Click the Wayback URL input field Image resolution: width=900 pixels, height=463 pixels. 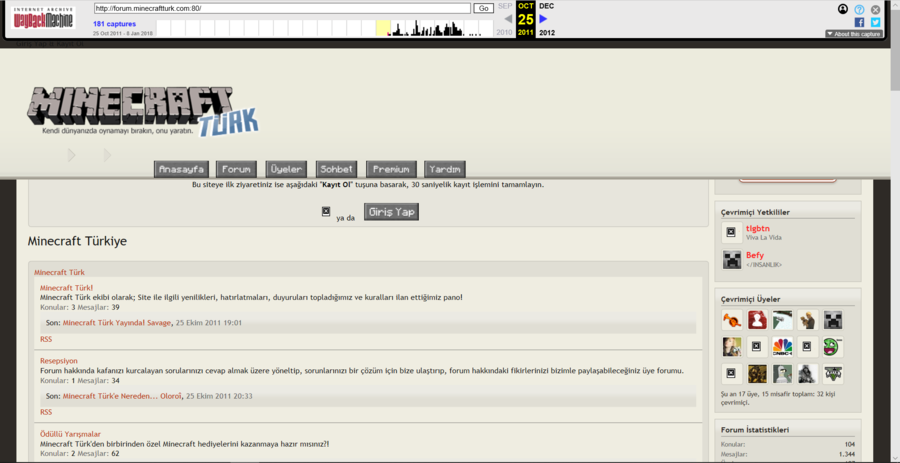point(282,9)
